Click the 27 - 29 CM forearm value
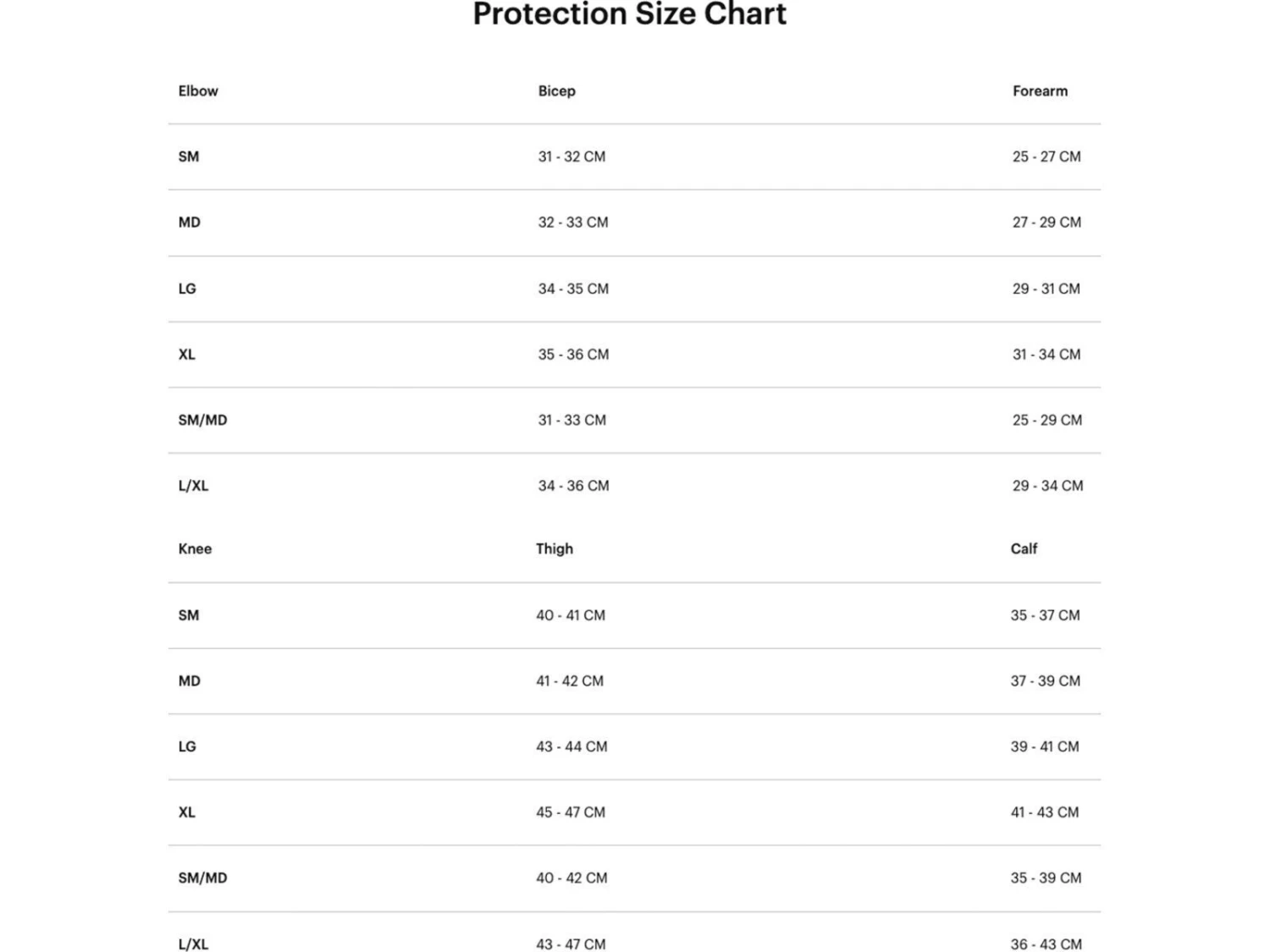 point(1046,223)
